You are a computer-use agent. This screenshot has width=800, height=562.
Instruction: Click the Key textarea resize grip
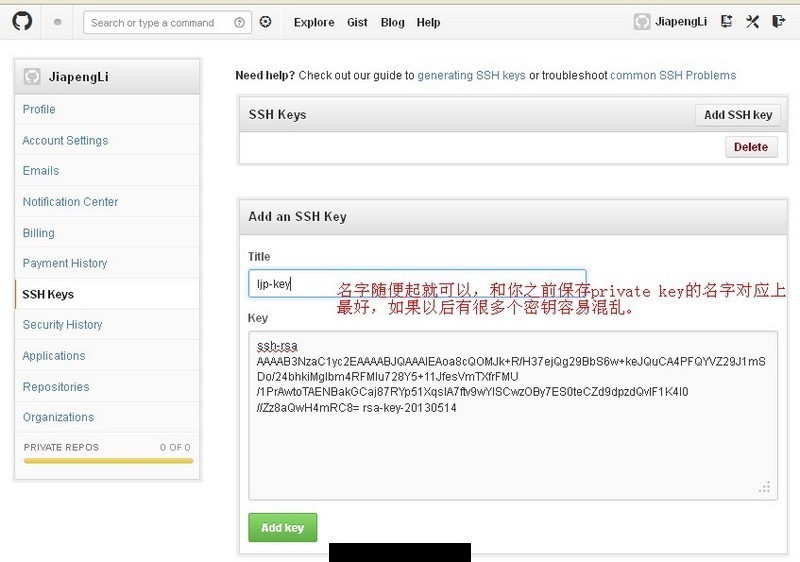pyautogui.click(x=764, y=487)
